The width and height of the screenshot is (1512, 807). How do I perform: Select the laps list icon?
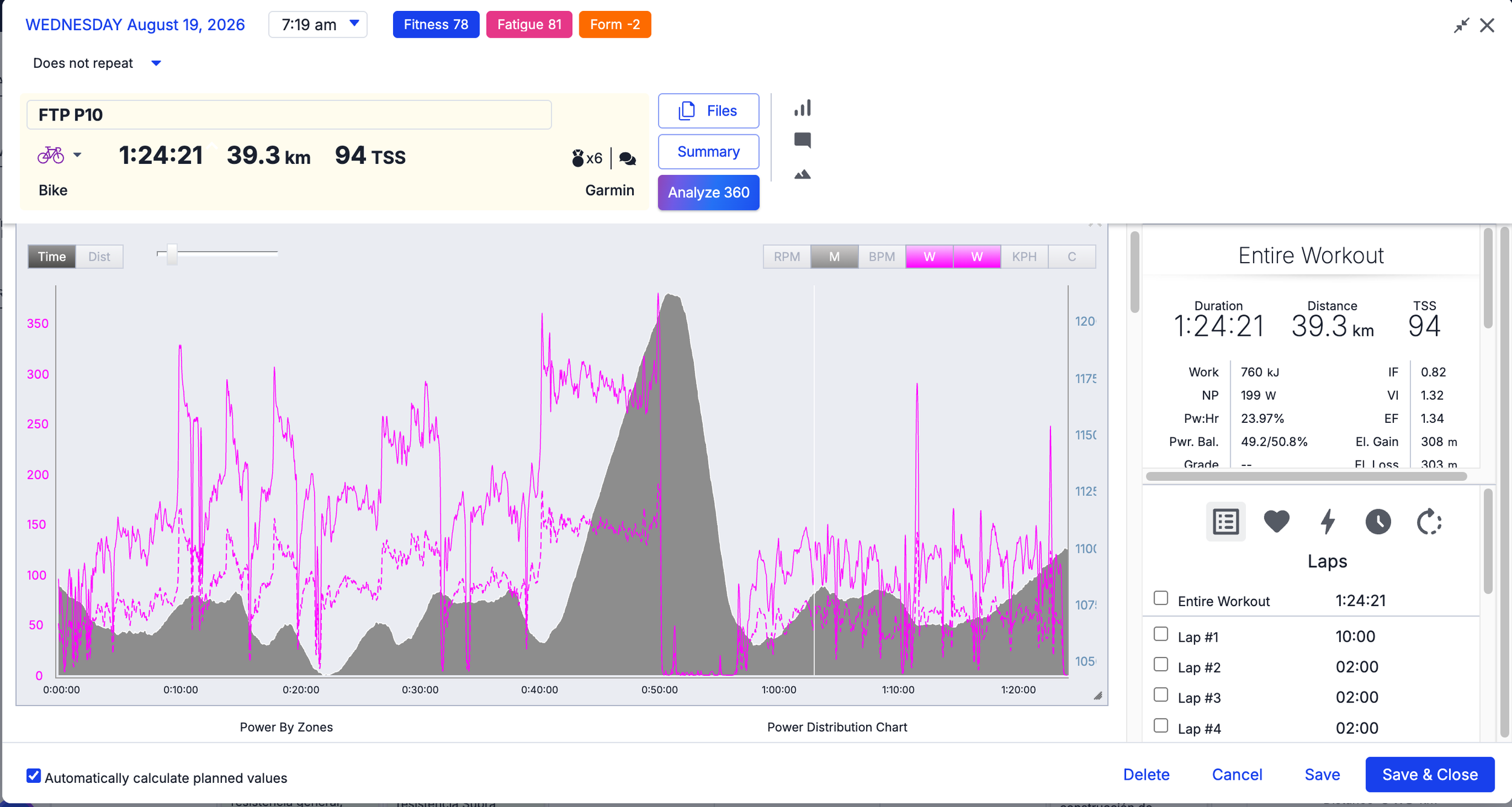(1226, 521)
